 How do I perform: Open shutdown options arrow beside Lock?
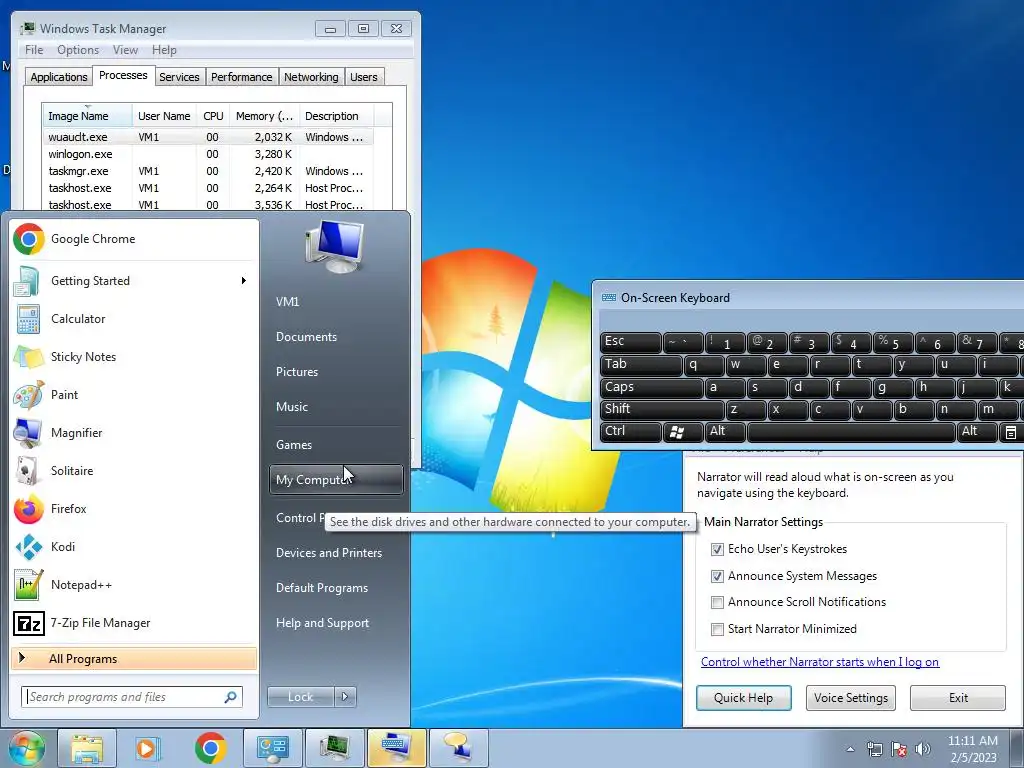pyautogui.click(x=345, y=697)
